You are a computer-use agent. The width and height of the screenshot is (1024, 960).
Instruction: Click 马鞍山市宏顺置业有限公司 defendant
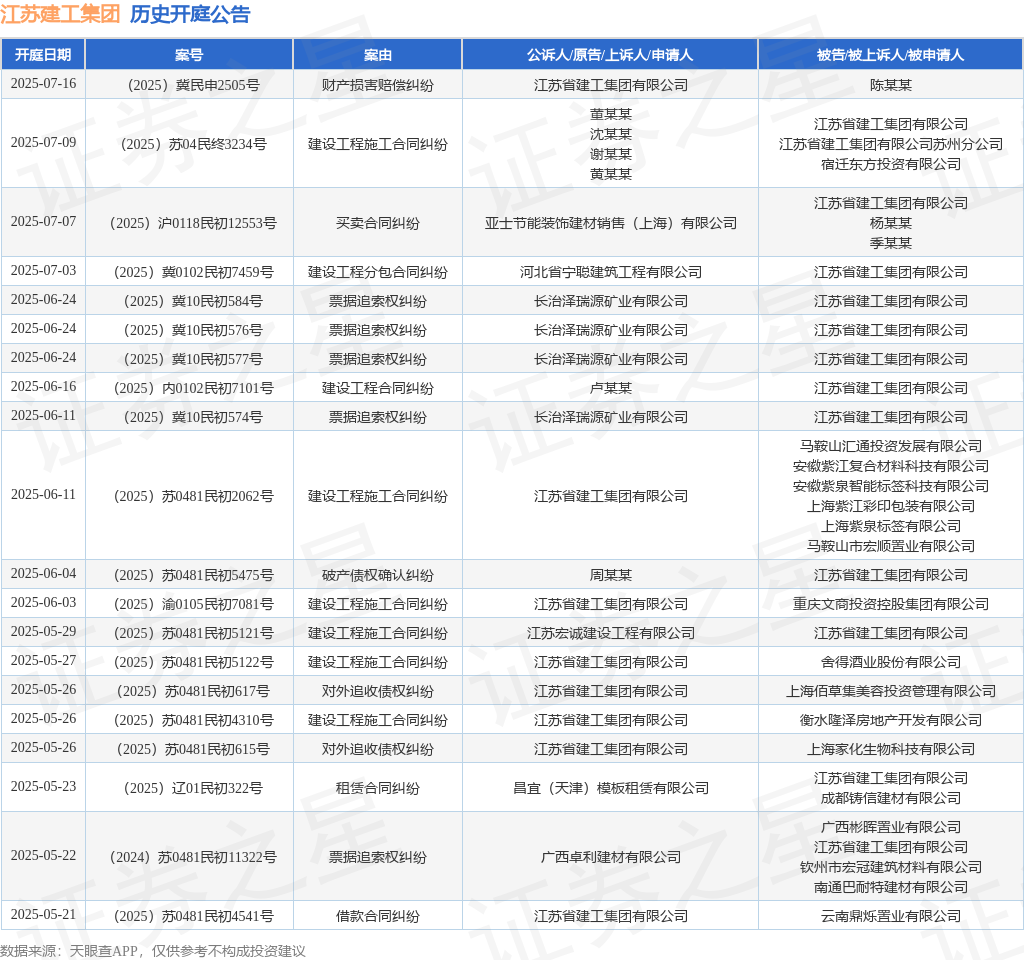pyautogui.click(x=891, y=546)
